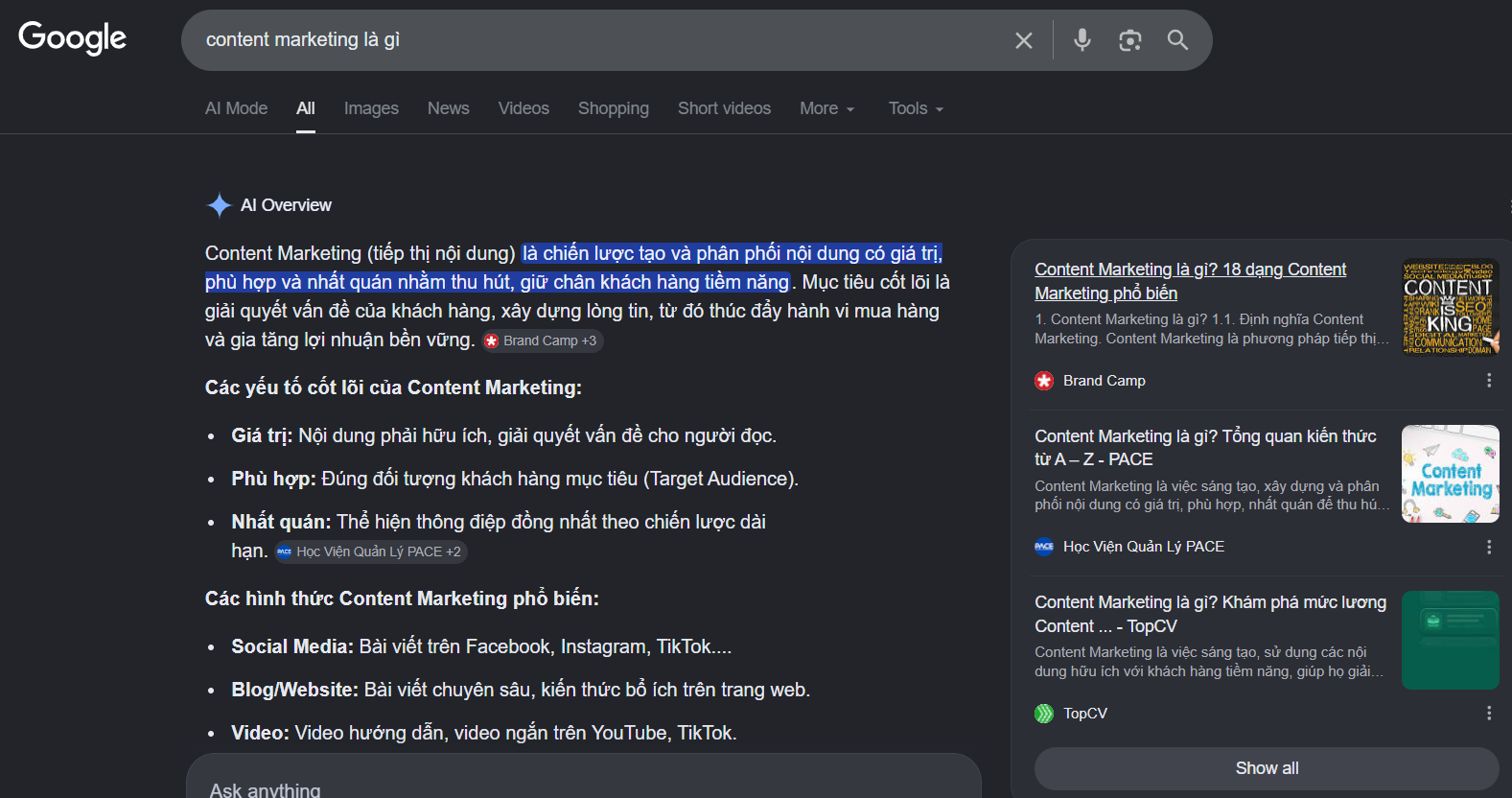
Task: Open the TopCV favicon in sidebar
Action: click(1044, 714)
